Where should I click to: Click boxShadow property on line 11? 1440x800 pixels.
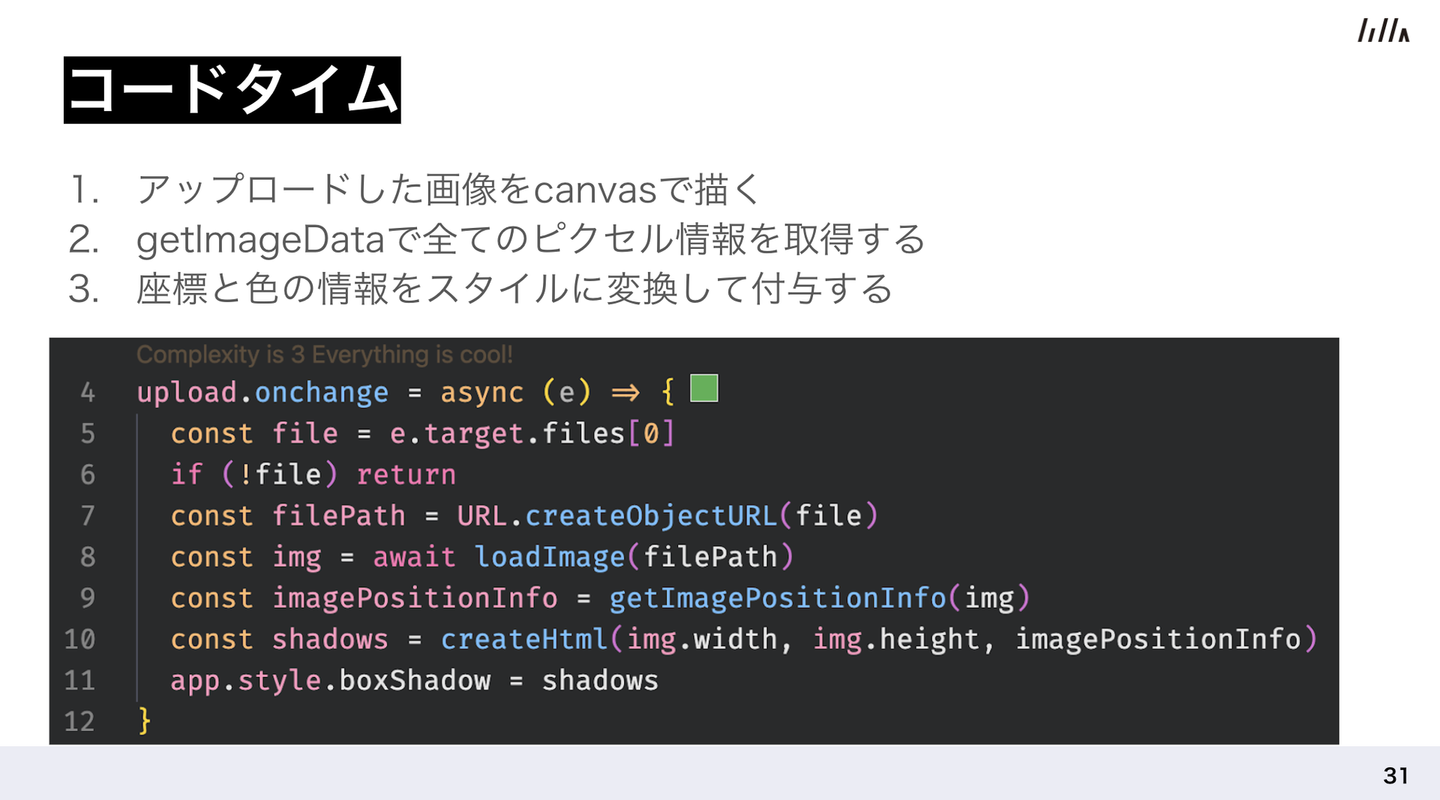(x=415, y=681)
